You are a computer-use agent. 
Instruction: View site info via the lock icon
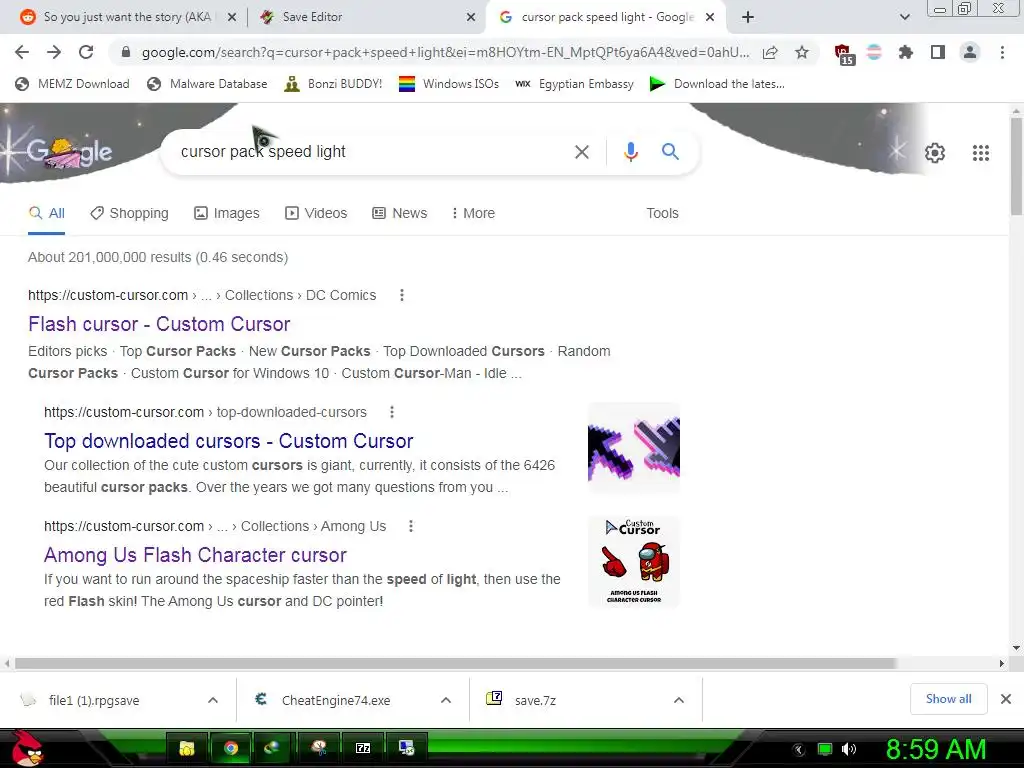tap(126, 52)
